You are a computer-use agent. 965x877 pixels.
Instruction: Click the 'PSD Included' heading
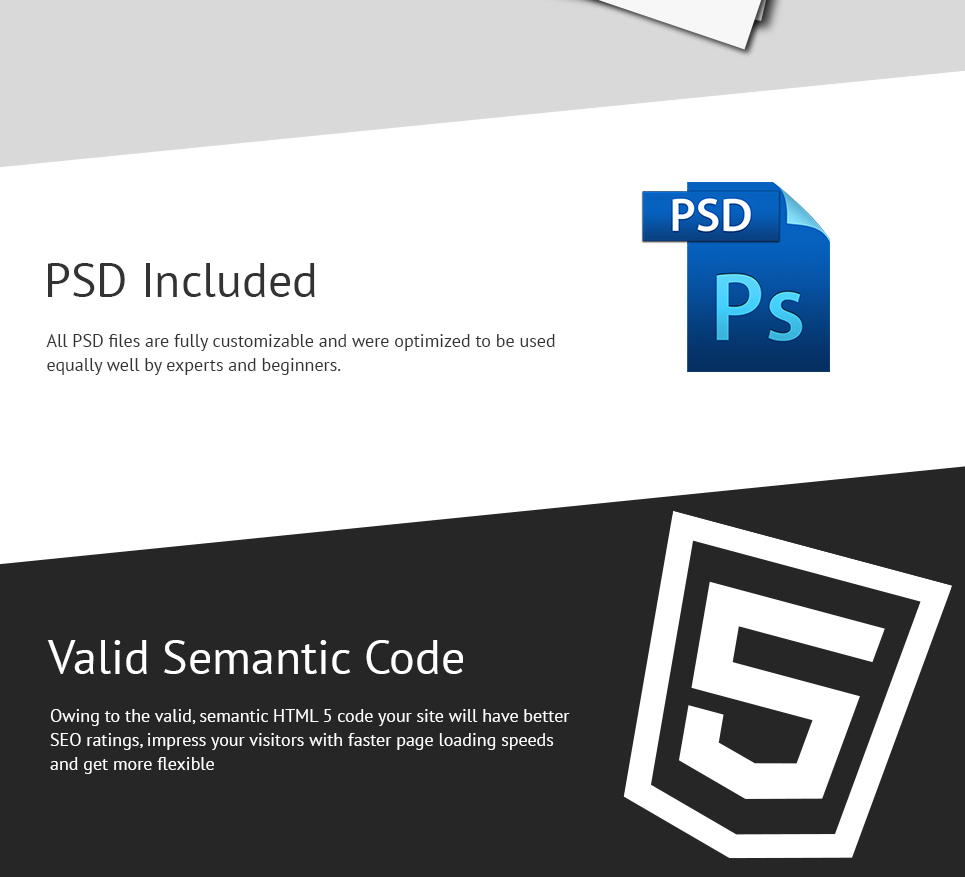point(181,281)
